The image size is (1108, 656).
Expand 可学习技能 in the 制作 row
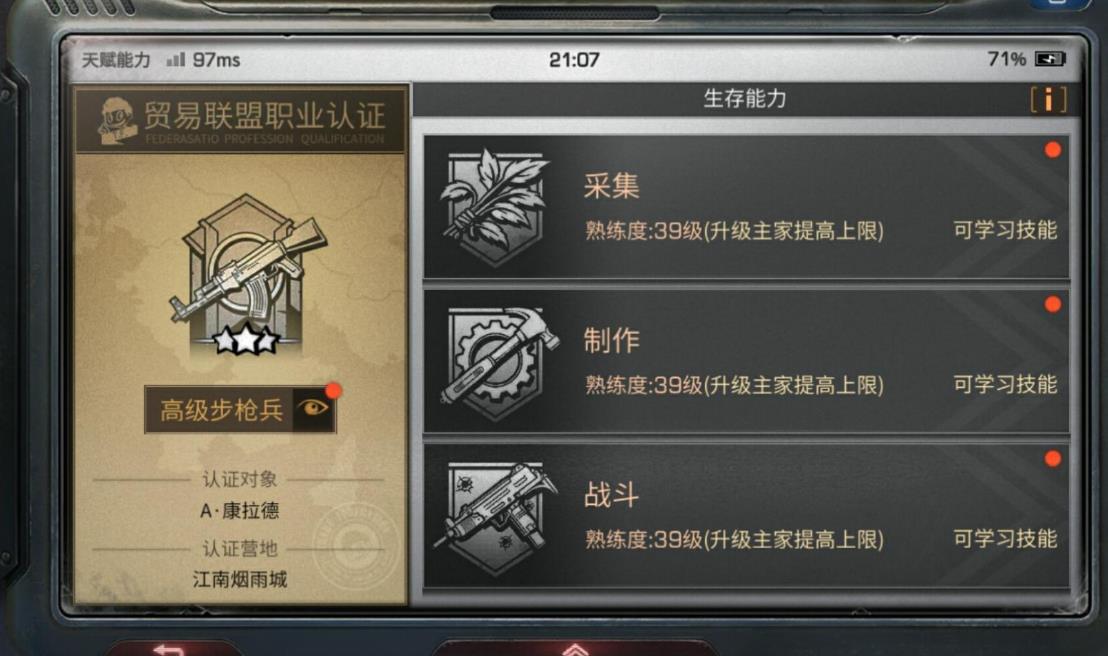(1005, 385)
